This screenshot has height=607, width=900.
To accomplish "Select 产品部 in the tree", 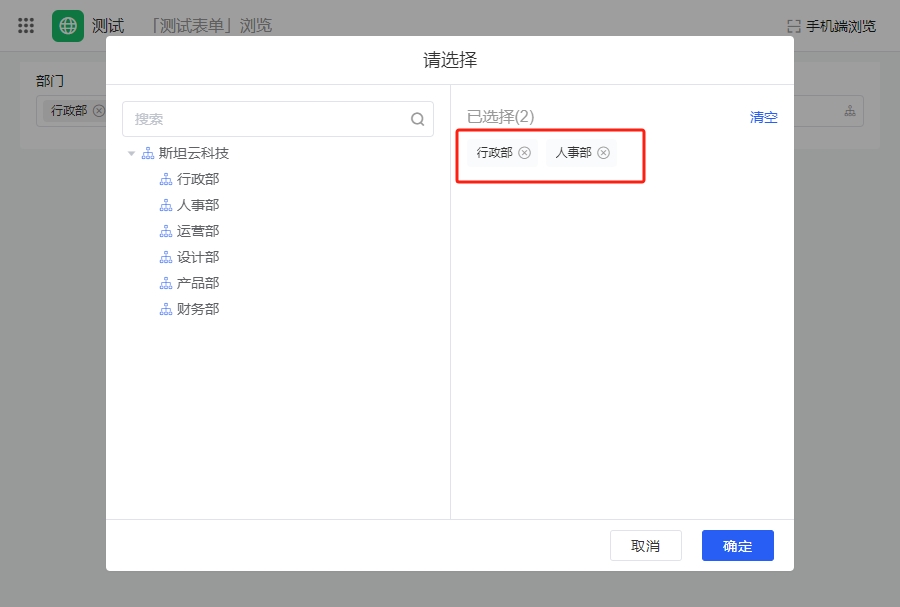I will pos(198,283).
